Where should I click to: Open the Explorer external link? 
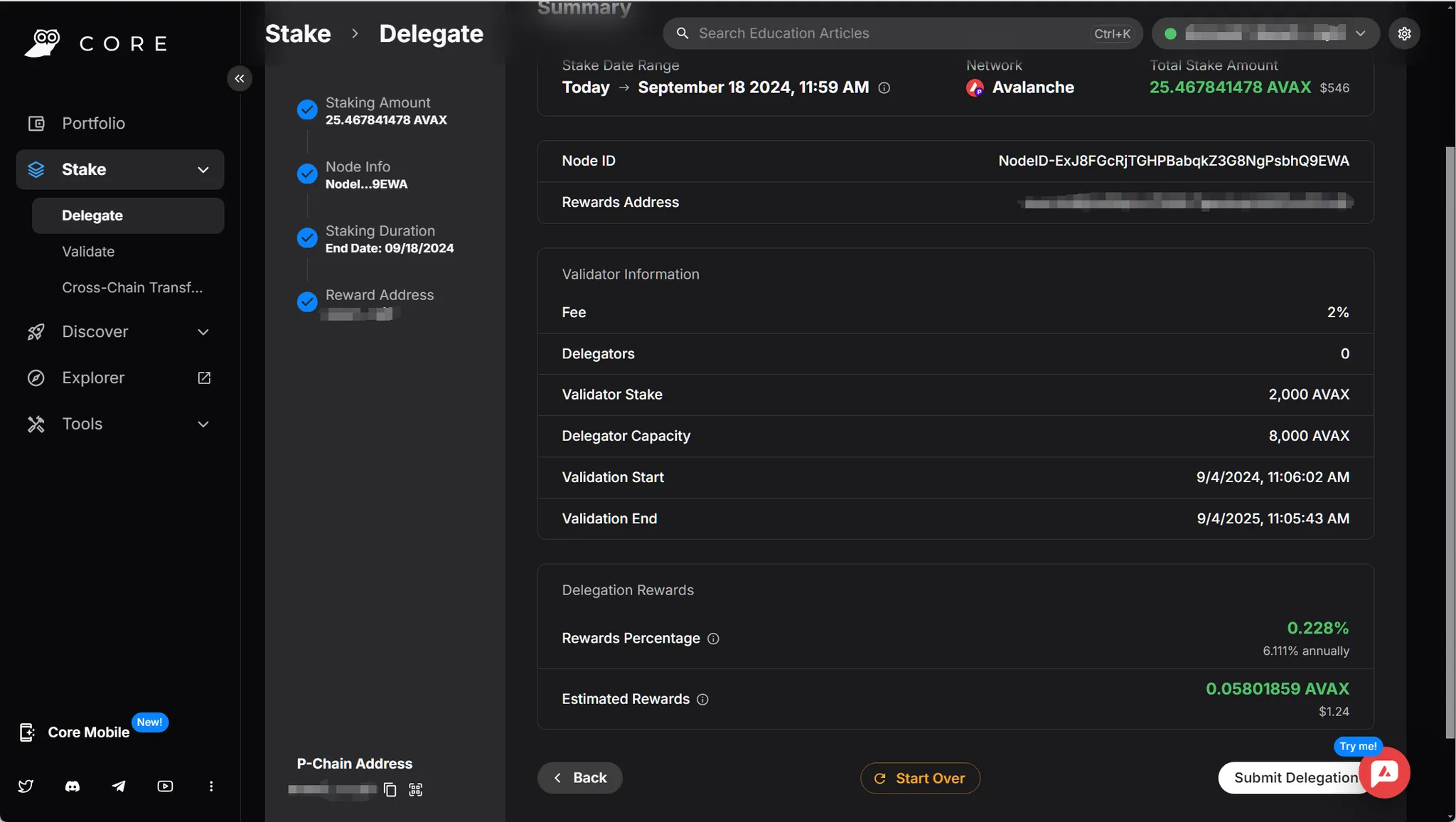click(203, 378)
